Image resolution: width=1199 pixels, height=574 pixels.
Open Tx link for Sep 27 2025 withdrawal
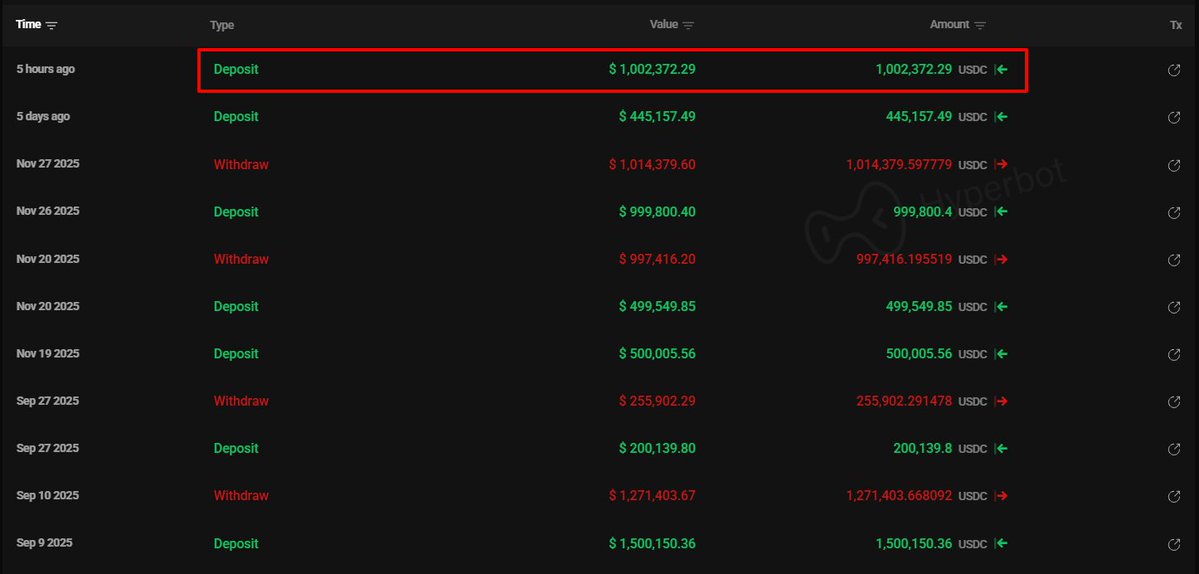[x=1174, y=402]
